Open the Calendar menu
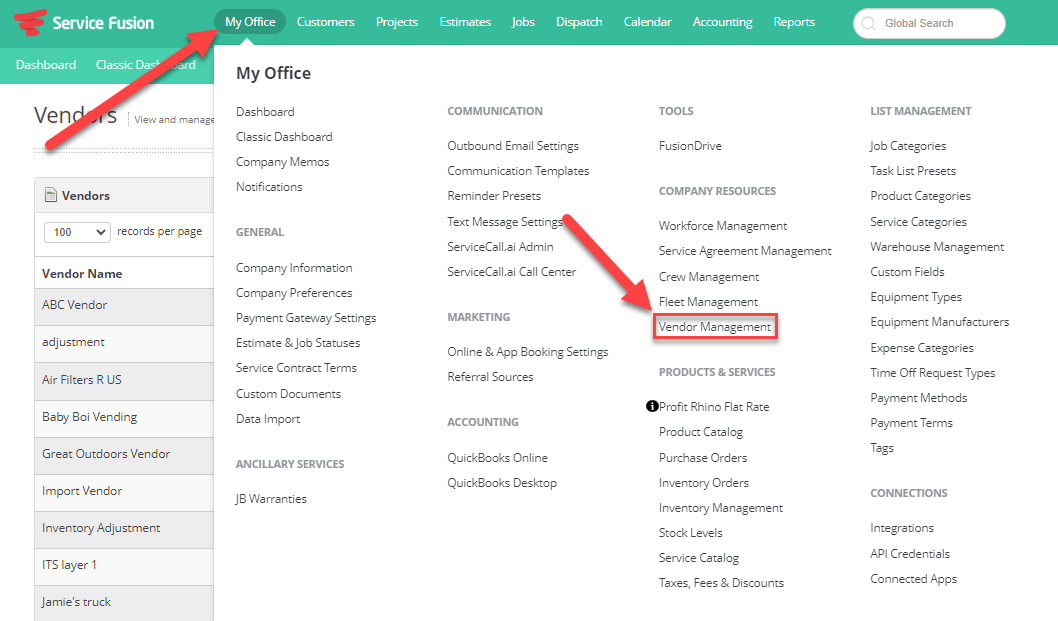The height and width of the screenshot is (621, 1058). 648,22
